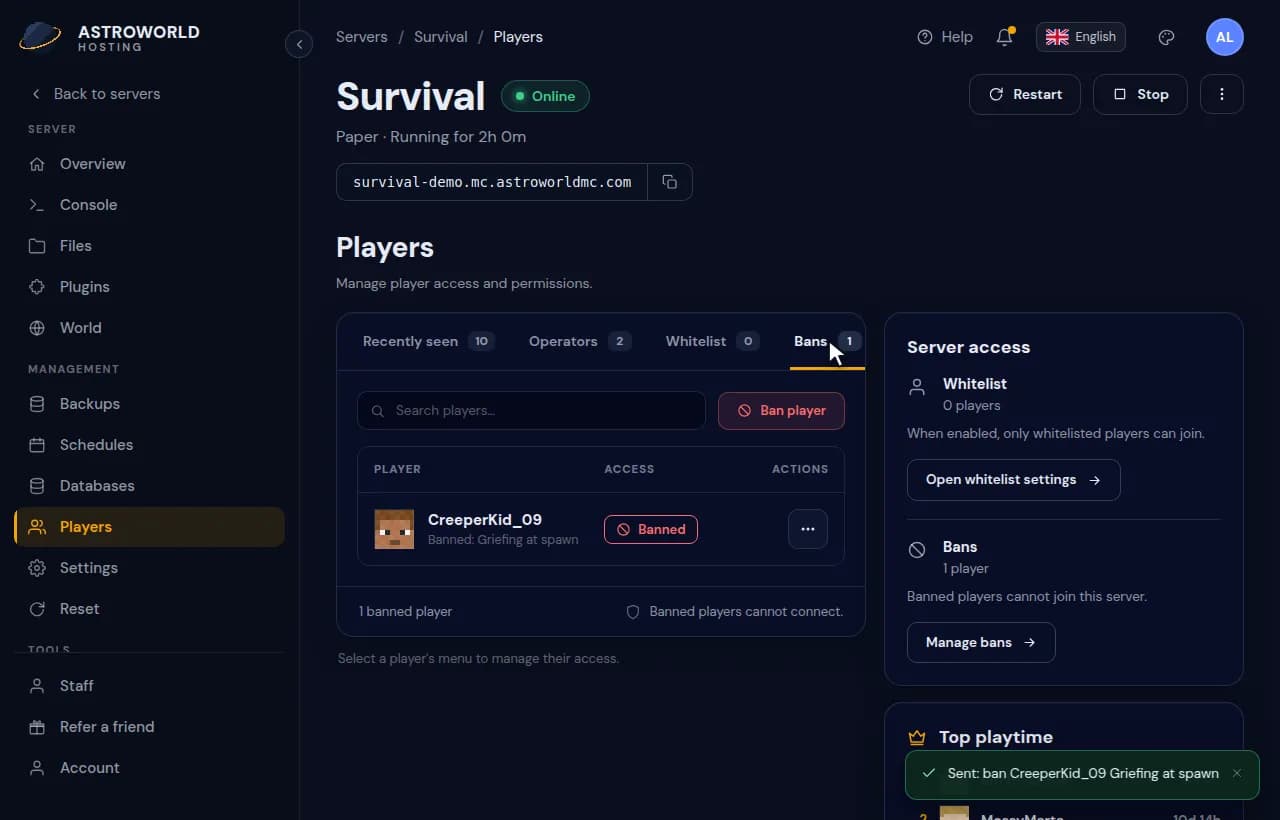
Task: Click the Search players field
Action: [531, 410]
